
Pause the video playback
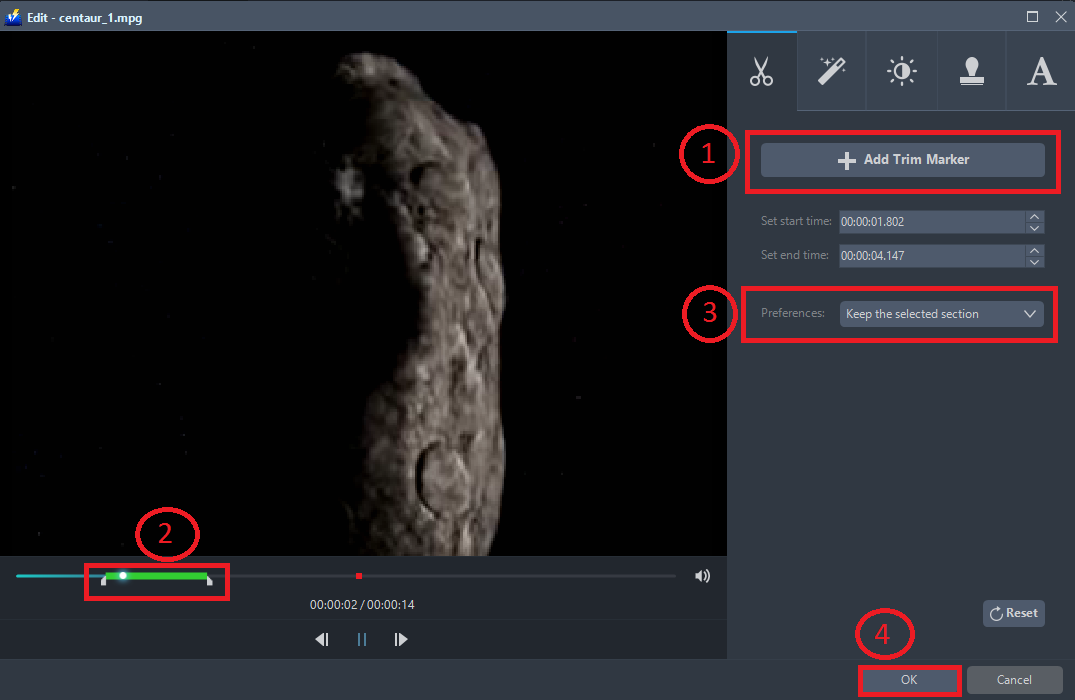coord(362,640)
